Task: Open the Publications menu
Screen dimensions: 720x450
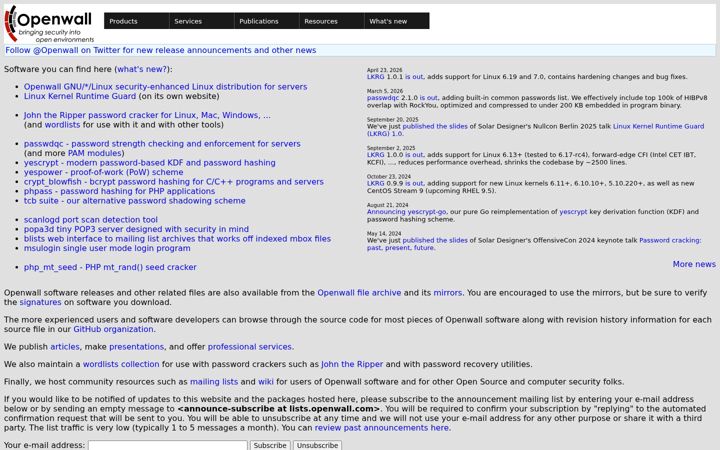Action: coord(267,21)
